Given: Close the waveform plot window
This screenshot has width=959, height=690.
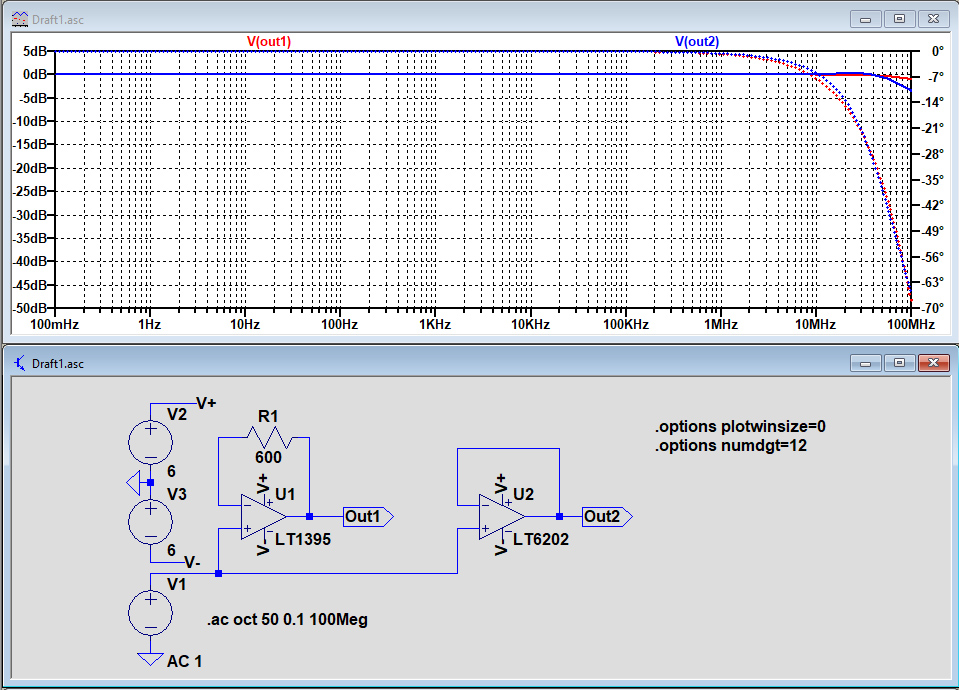Looking at the screenshot, I should pos(933,19).
